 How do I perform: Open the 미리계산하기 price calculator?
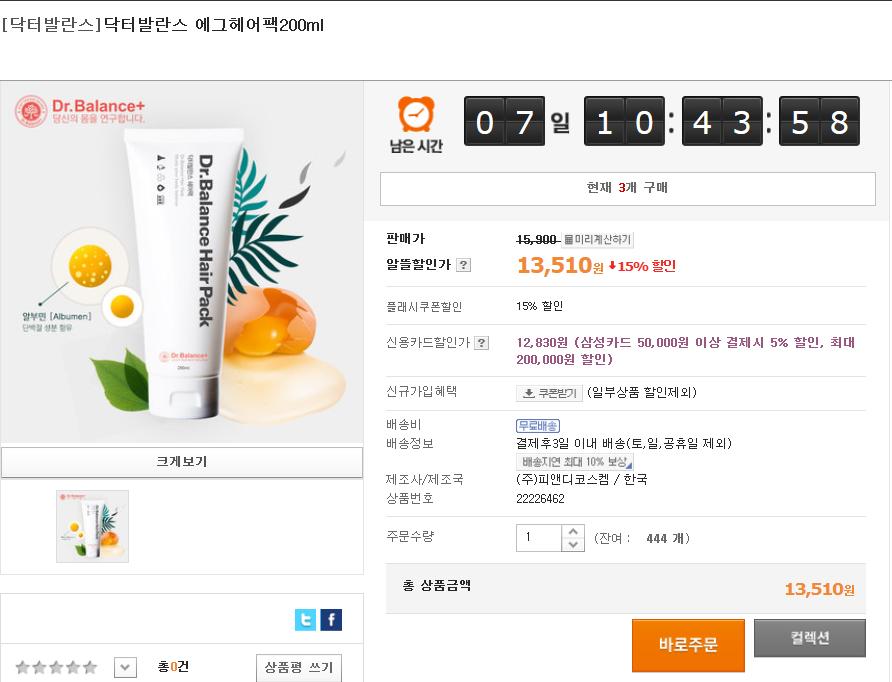tap(598, 240)
